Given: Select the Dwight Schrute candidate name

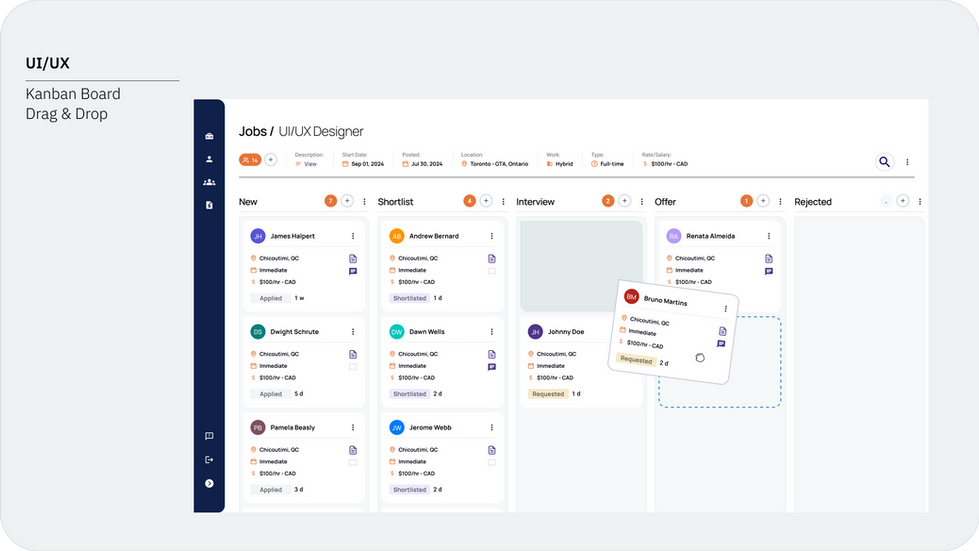Looking at the screenshot, I should tap(295, 332).
